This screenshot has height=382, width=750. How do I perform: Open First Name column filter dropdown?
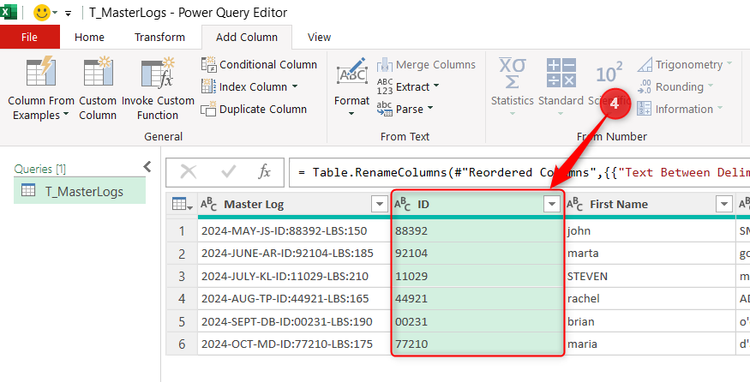coord(724,205)
